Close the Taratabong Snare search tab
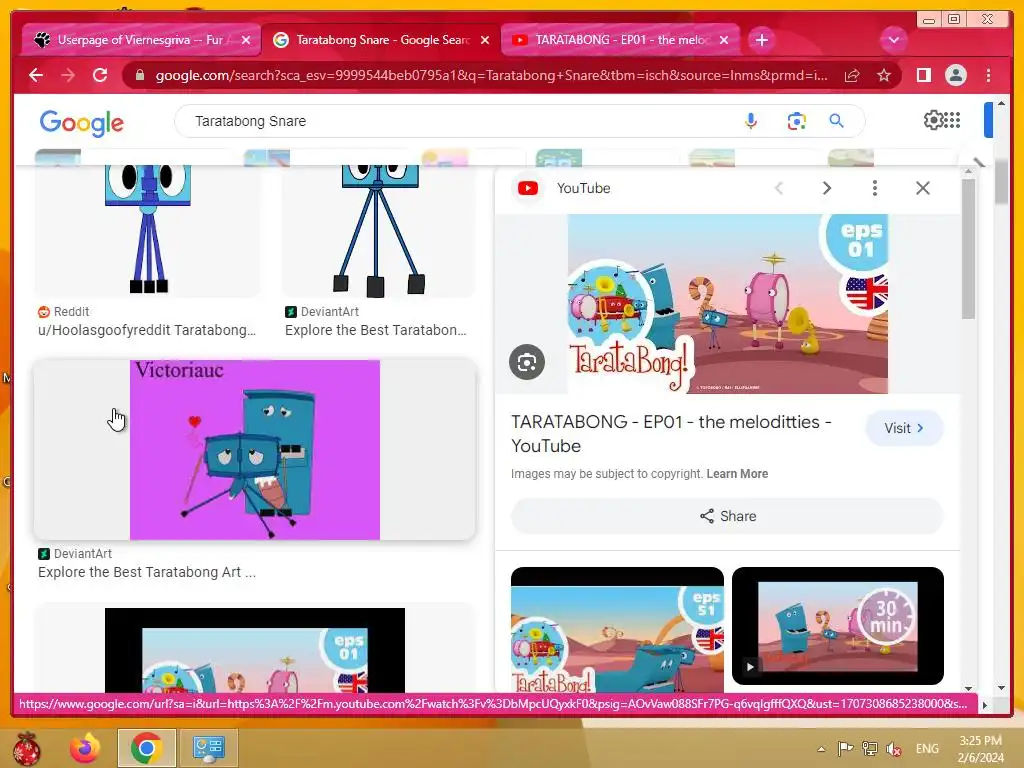Screen dimensions: 1024x768 (x=485, y=40)
